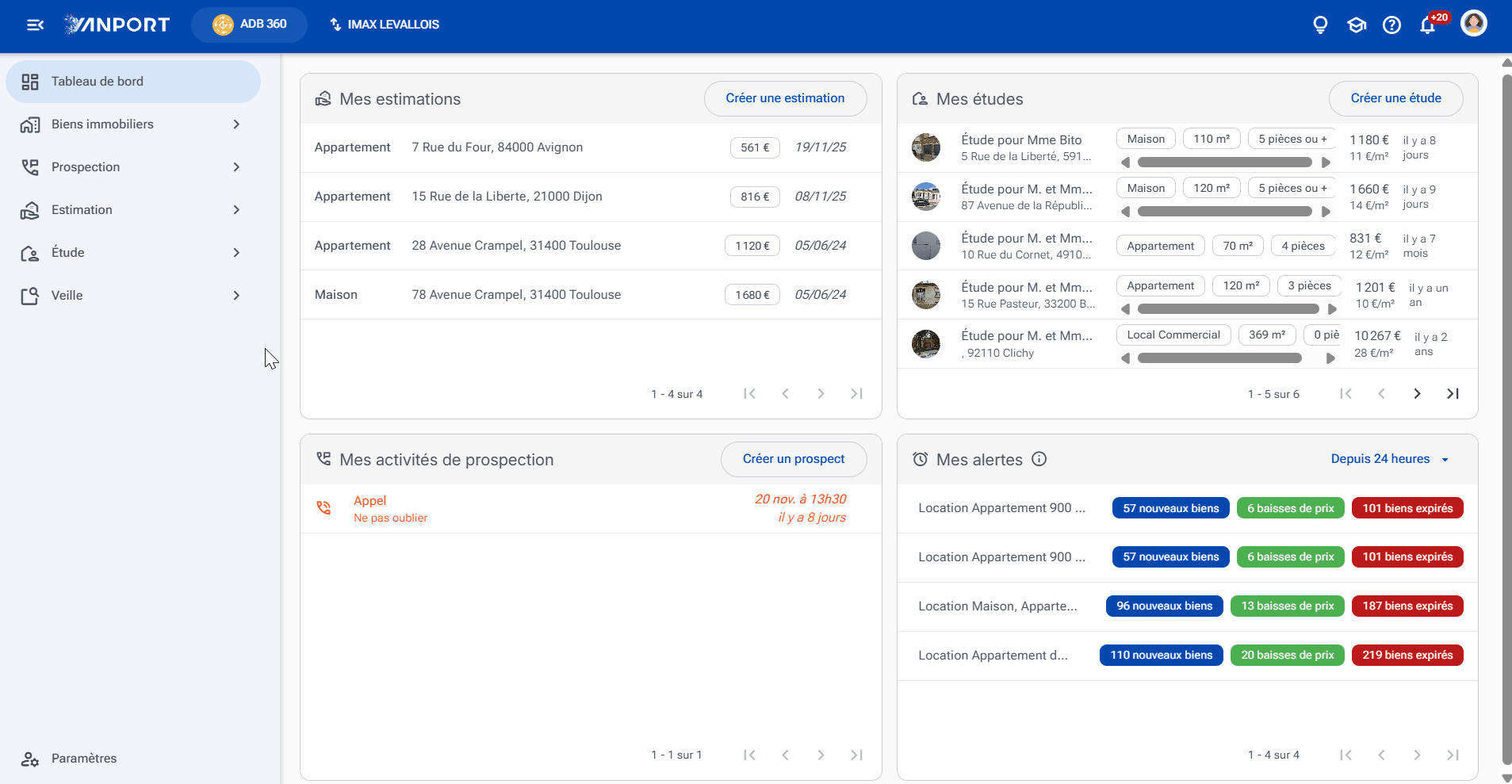Click the Créer un prospect button

794,459
